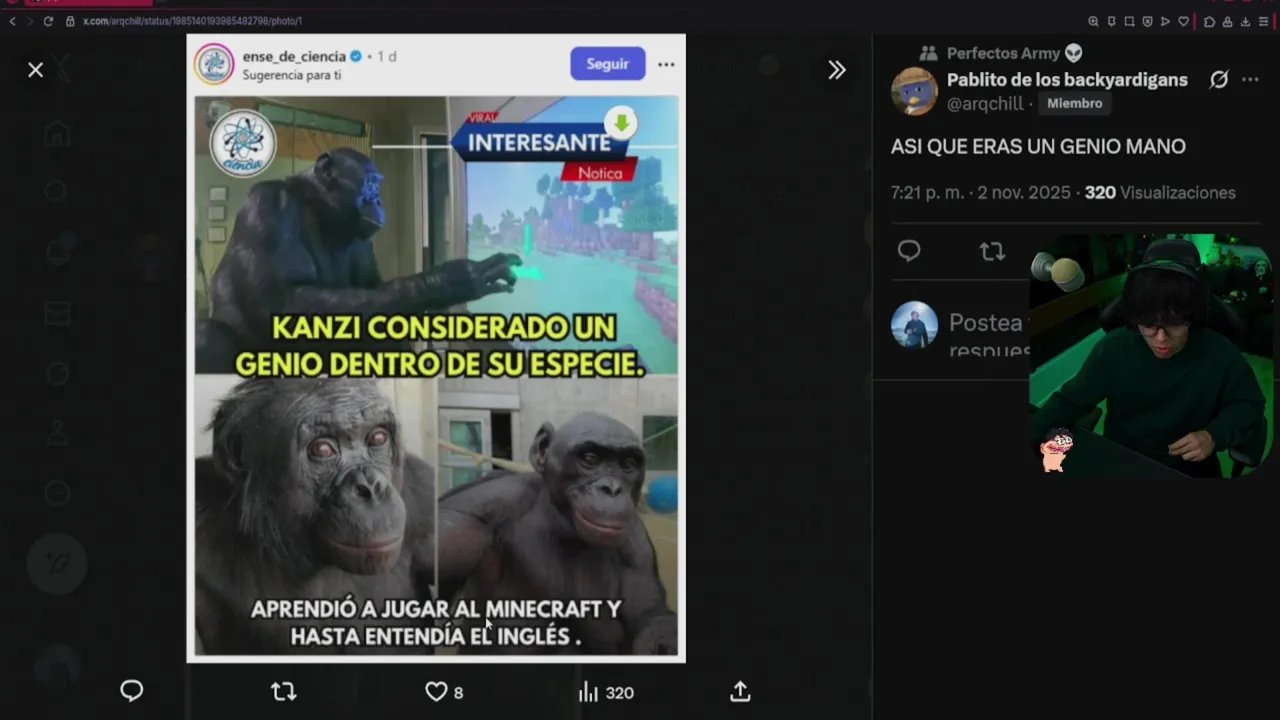Click the play-arrow icon in the browser toolbar
The image size is (1280, 720).
[1166, 21]
